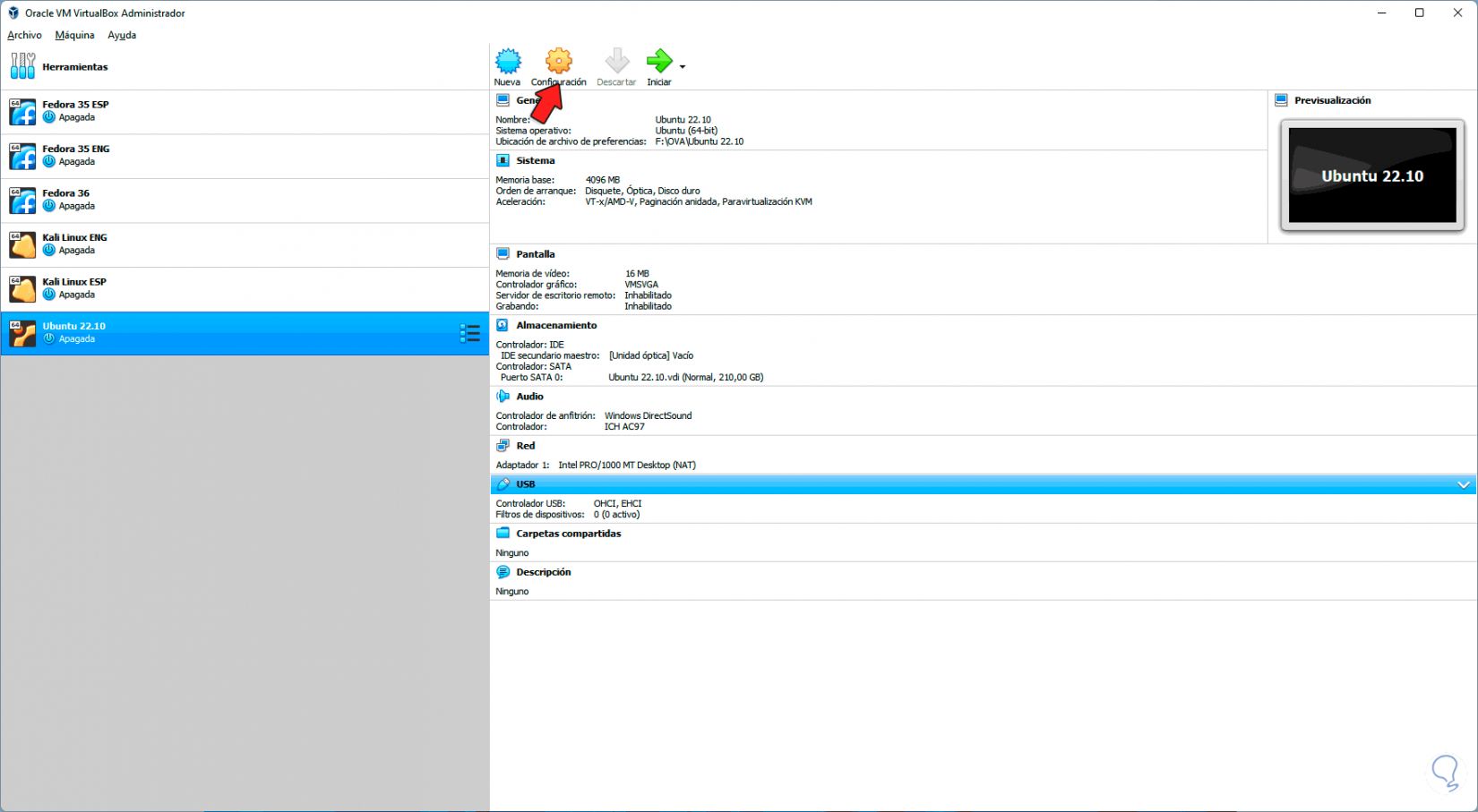The height and width of the screenshot is (812, 1478).
Task: Click the Fedora 35 ESP machine icon
Action: 22,112
